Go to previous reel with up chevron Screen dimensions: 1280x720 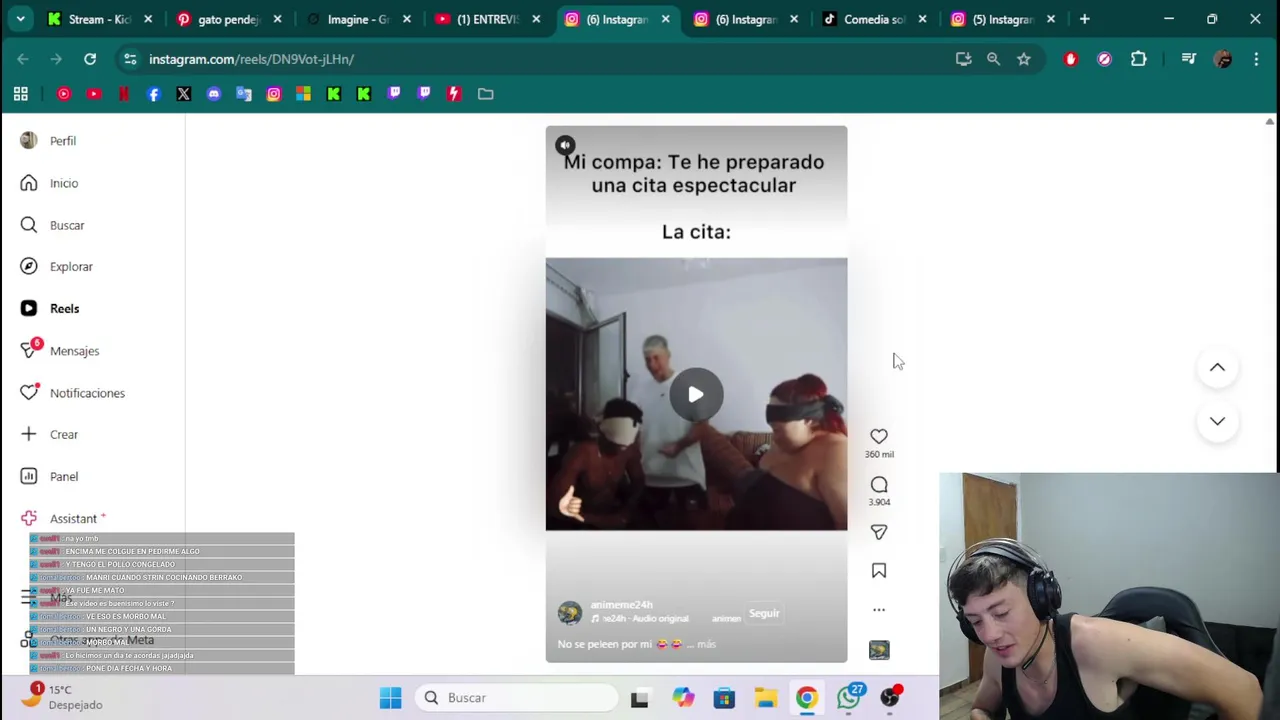click(1217, 367)
